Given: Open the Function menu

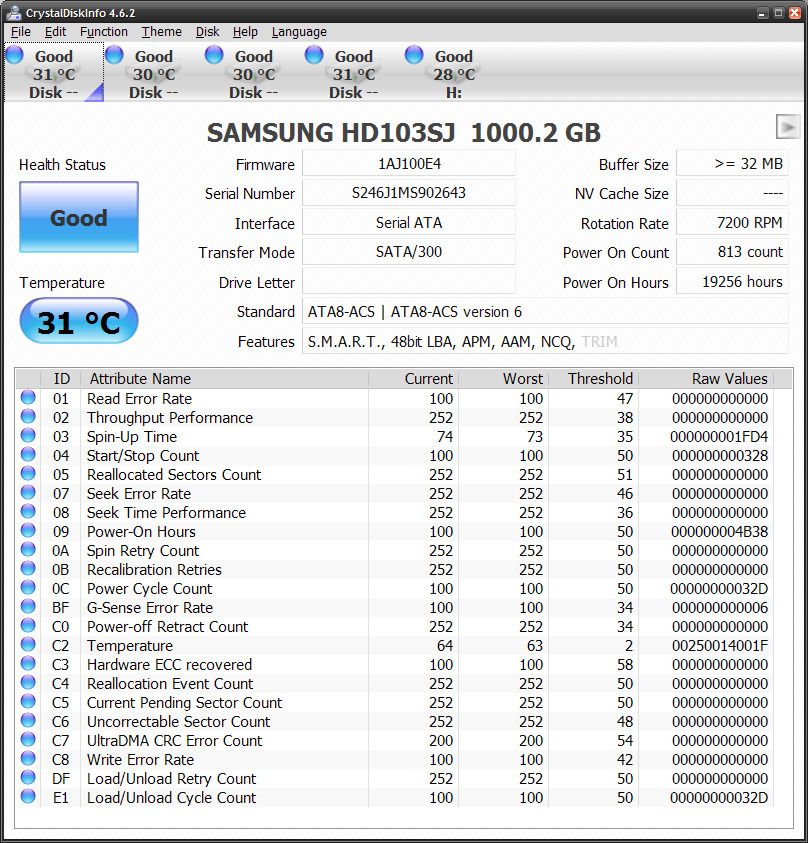Looking at the screenshot, I should (104, 32).
